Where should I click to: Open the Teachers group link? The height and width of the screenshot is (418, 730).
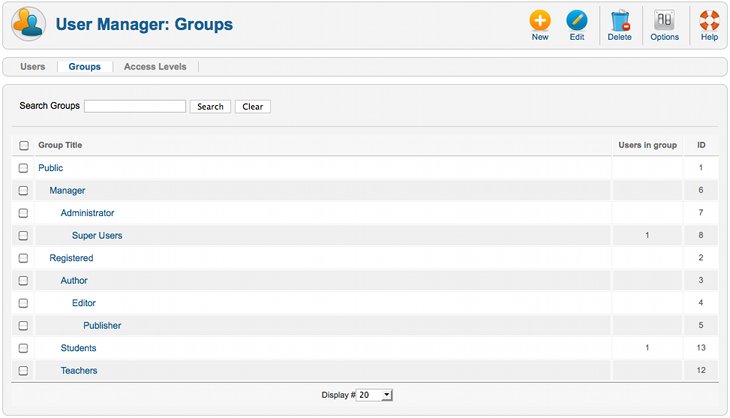[79, 371]
